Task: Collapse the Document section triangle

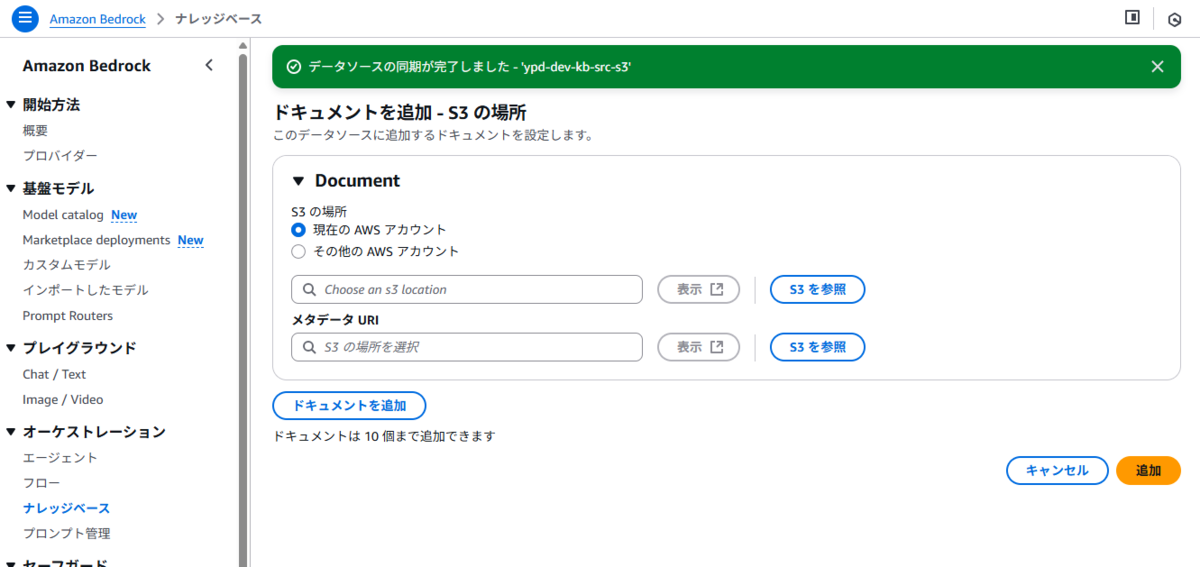Action: coord(297,181)
